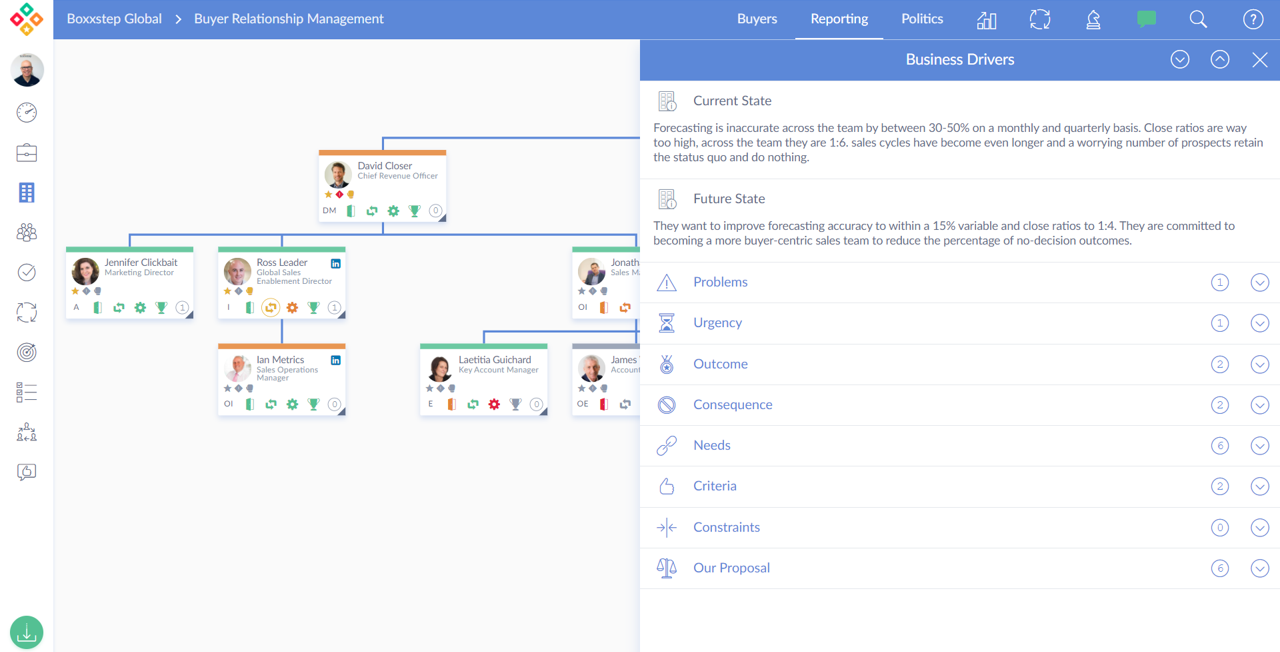Expand the Problems section
Image resolution: width=1280 pixels, height=652 pixels.
click(x=1259, y=282)
